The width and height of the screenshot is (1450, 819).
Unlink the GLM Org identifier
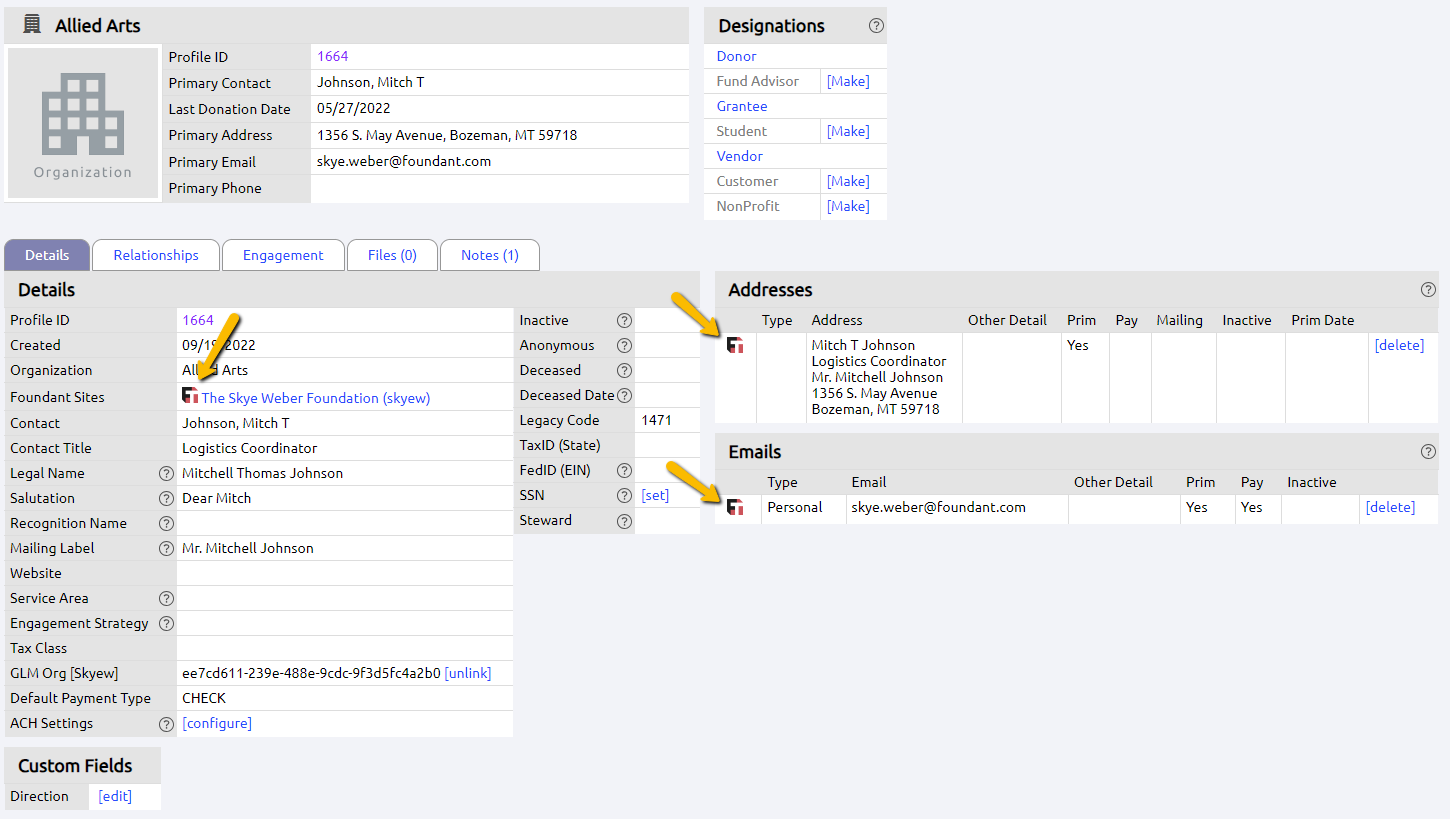(x=467, y=673)
